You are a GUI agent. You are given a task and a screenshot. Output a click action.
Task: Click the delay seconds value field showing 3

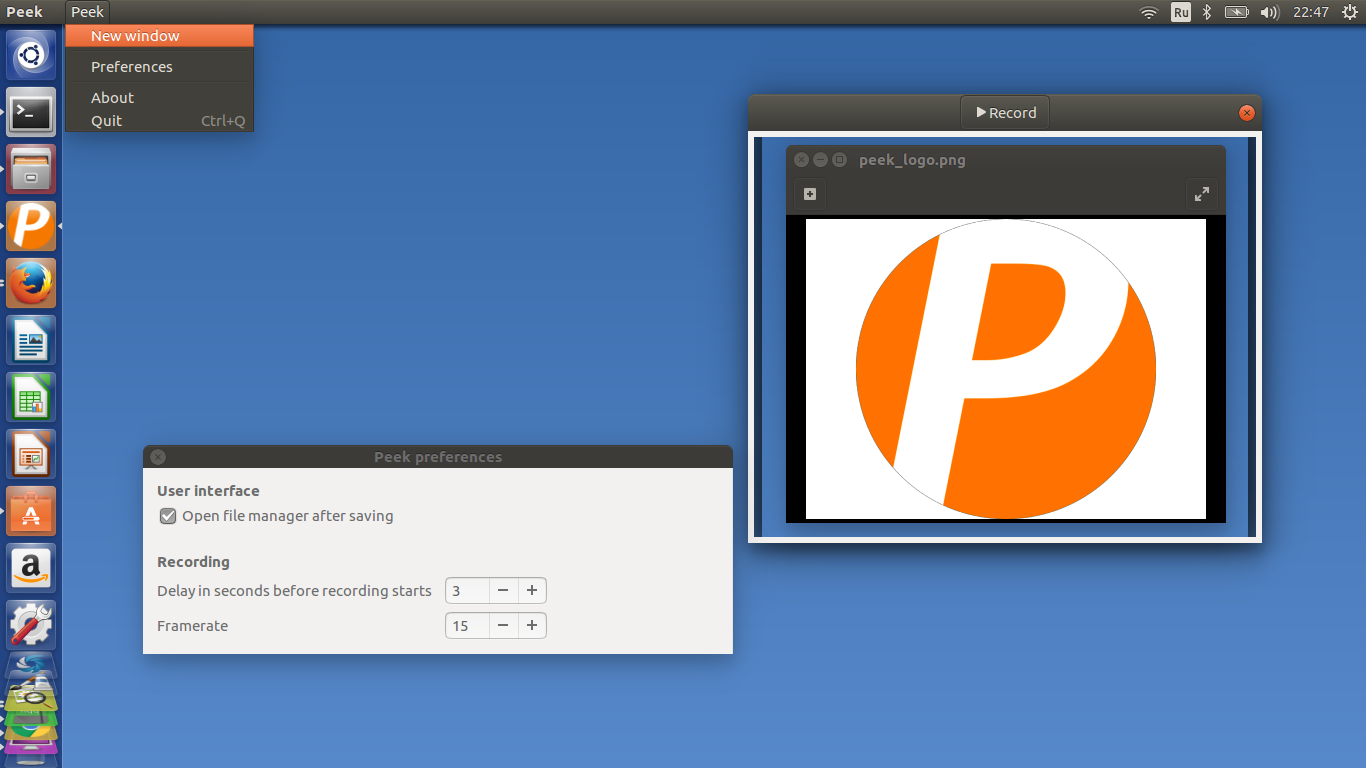pos(467,591)
